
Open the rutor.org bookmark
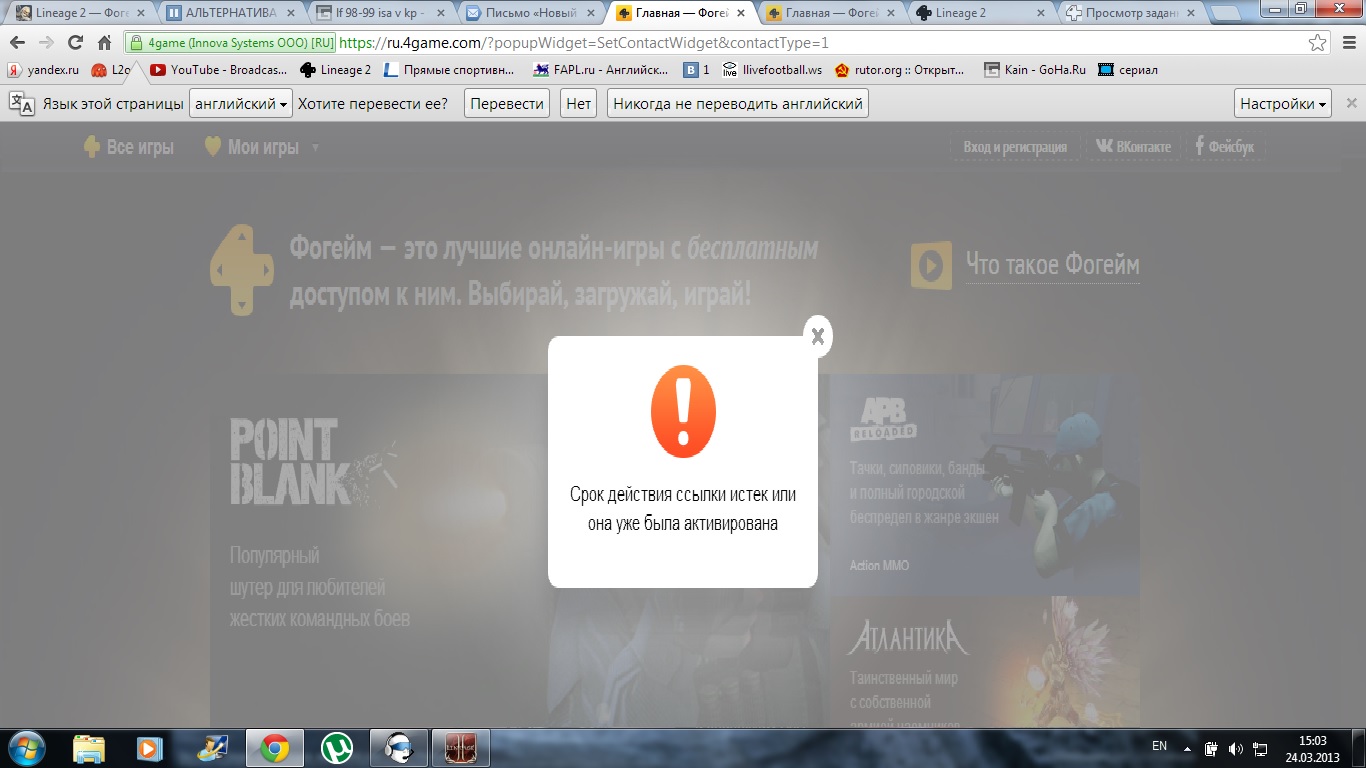900,70
